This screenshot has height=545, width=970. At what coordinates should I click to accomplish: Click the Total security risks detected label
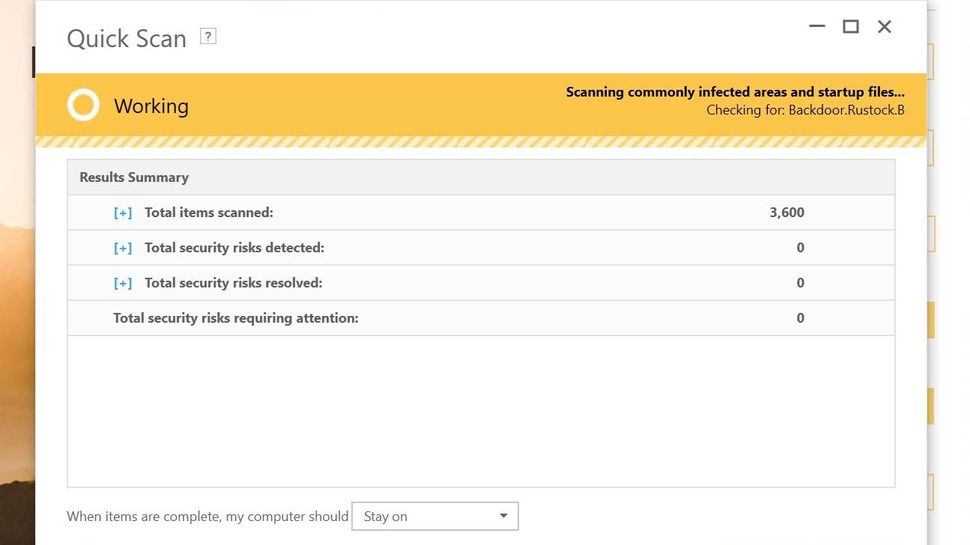(234, 248)
